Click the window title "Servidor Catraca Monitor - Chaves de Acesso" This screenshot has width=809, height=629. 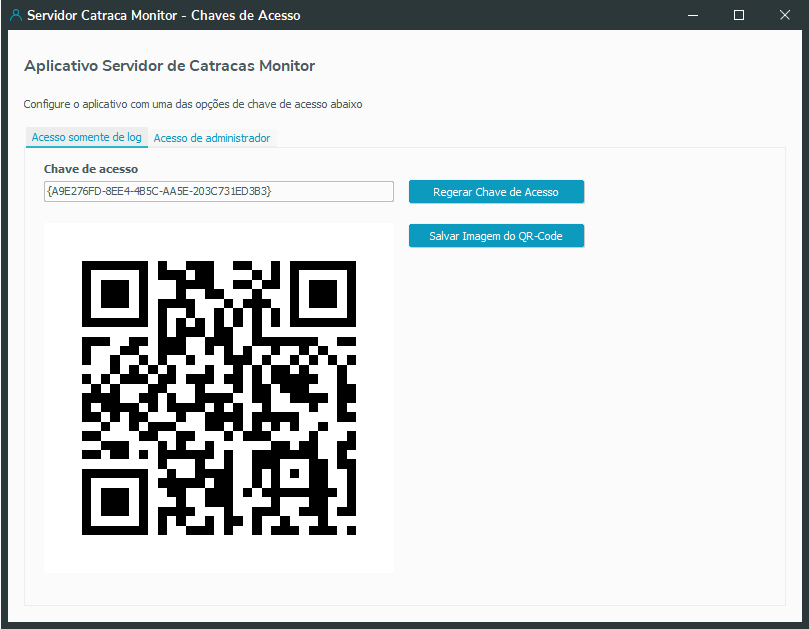164,15
